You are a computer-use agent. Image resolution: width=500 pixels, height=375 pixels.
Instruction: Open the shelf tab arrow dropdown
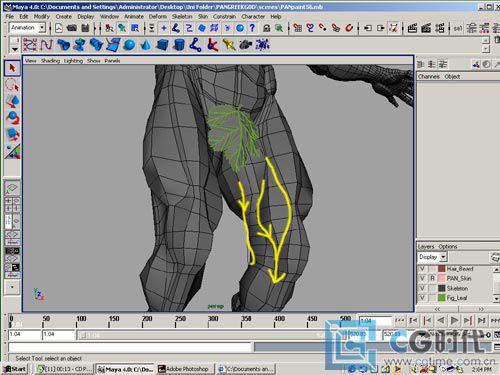[x=14, y=49]
